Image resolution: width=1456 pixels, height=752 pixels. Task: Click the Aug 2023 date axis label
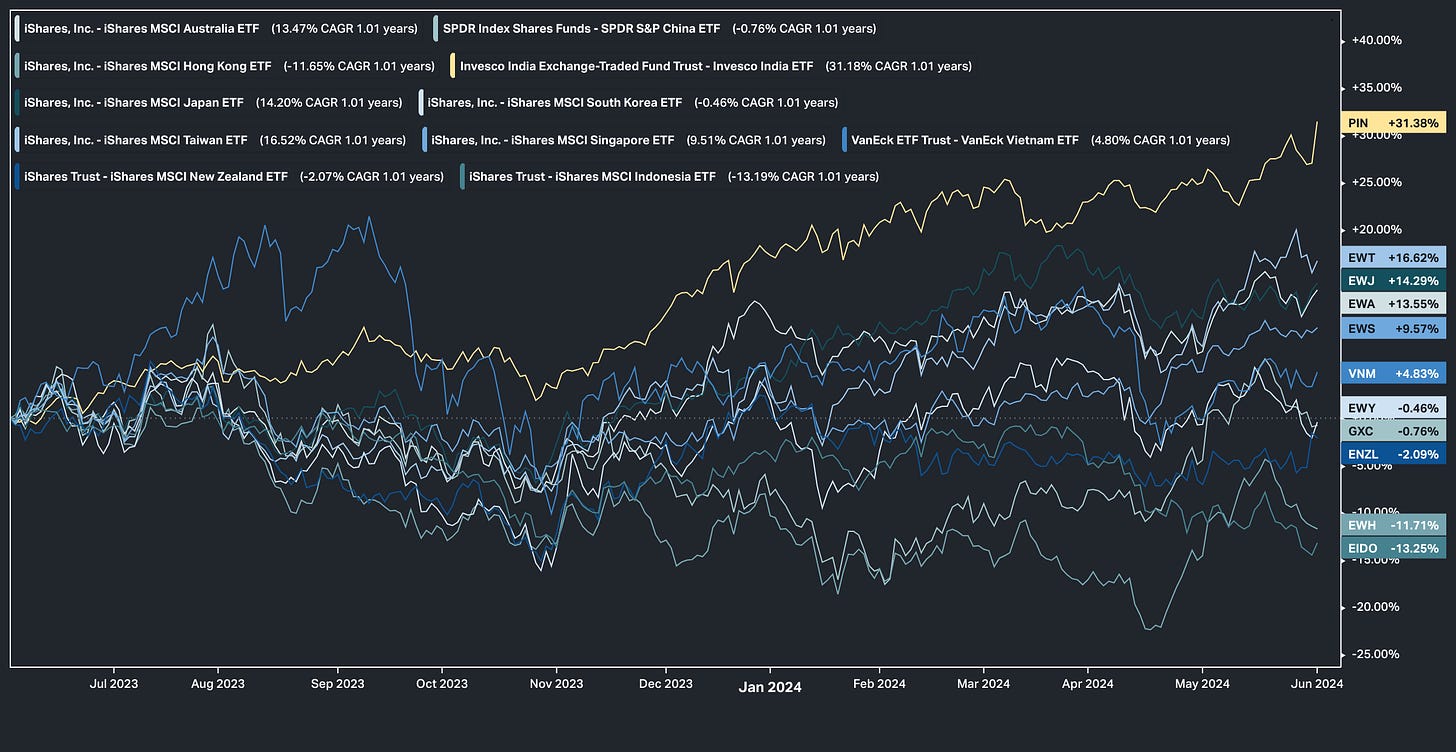(x=218, y=684)
